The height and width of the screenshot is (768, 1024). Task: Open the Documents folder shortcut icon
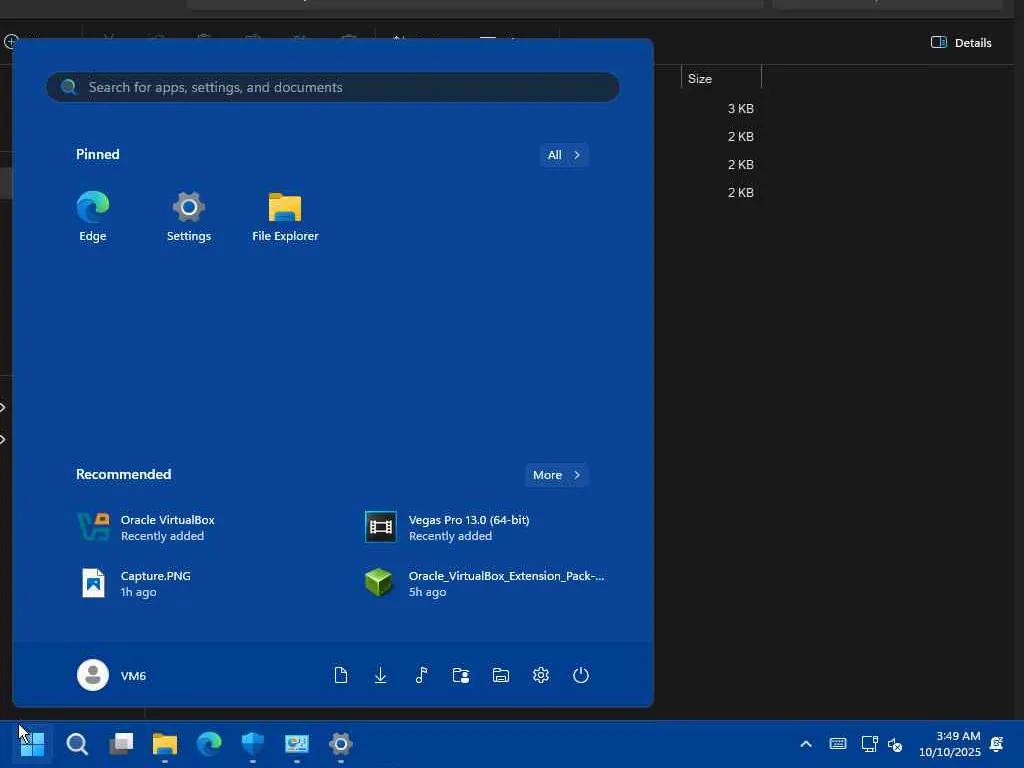(340, 675)
